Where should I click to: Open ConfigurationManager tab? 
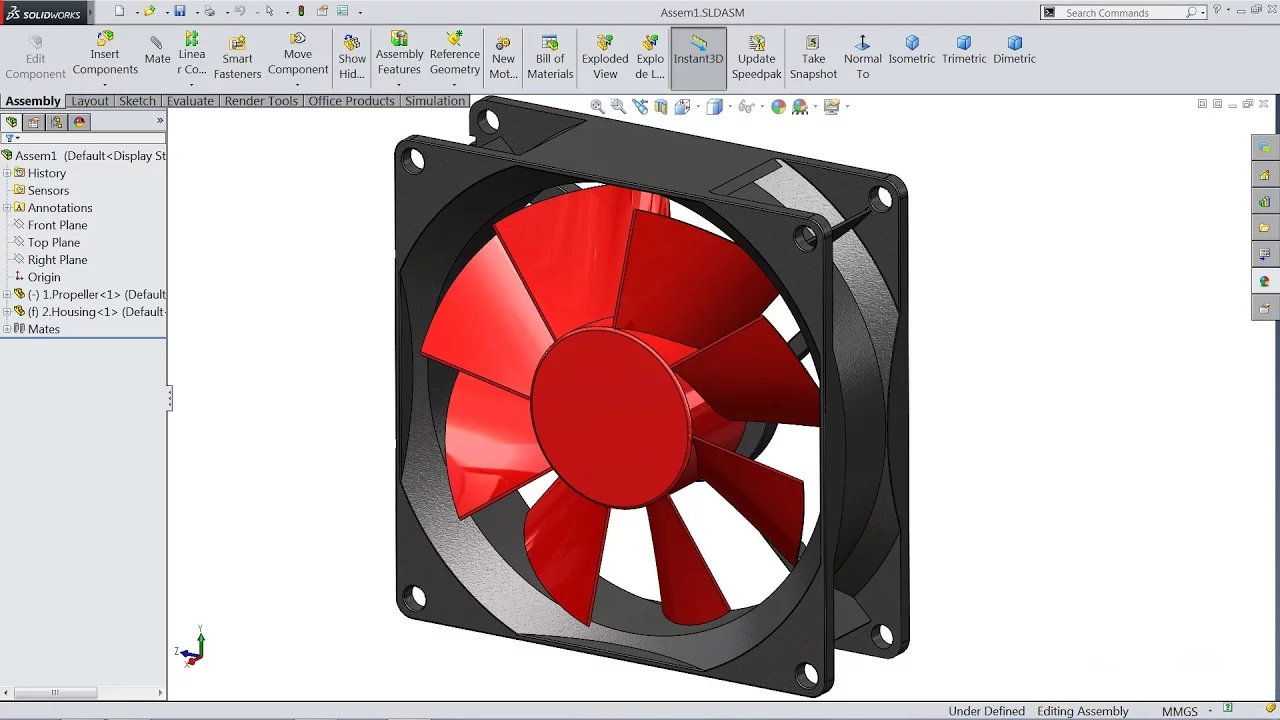(57, 122)
